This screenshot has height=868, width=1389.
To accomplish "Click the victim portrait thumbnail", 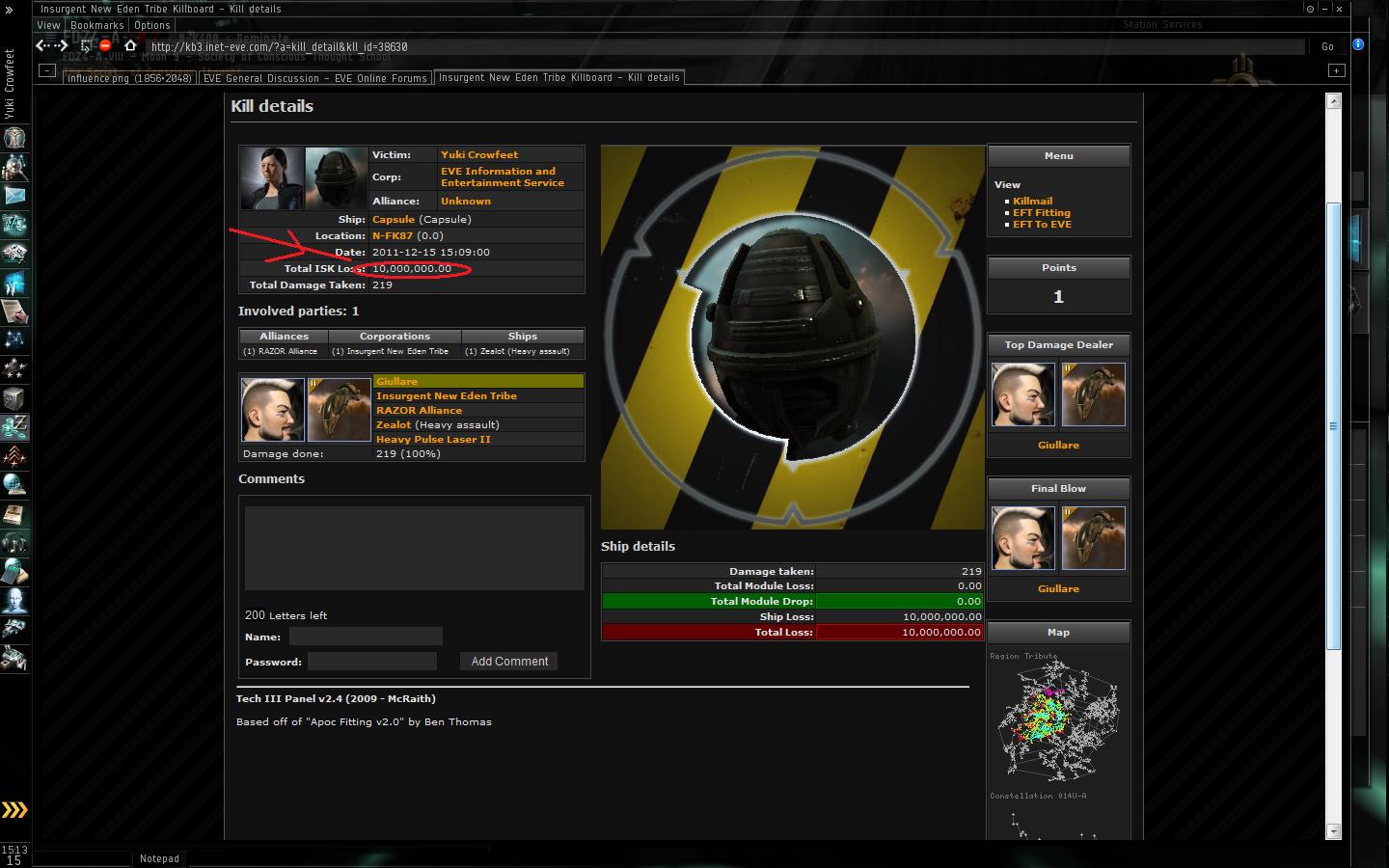I will (272, 177).
